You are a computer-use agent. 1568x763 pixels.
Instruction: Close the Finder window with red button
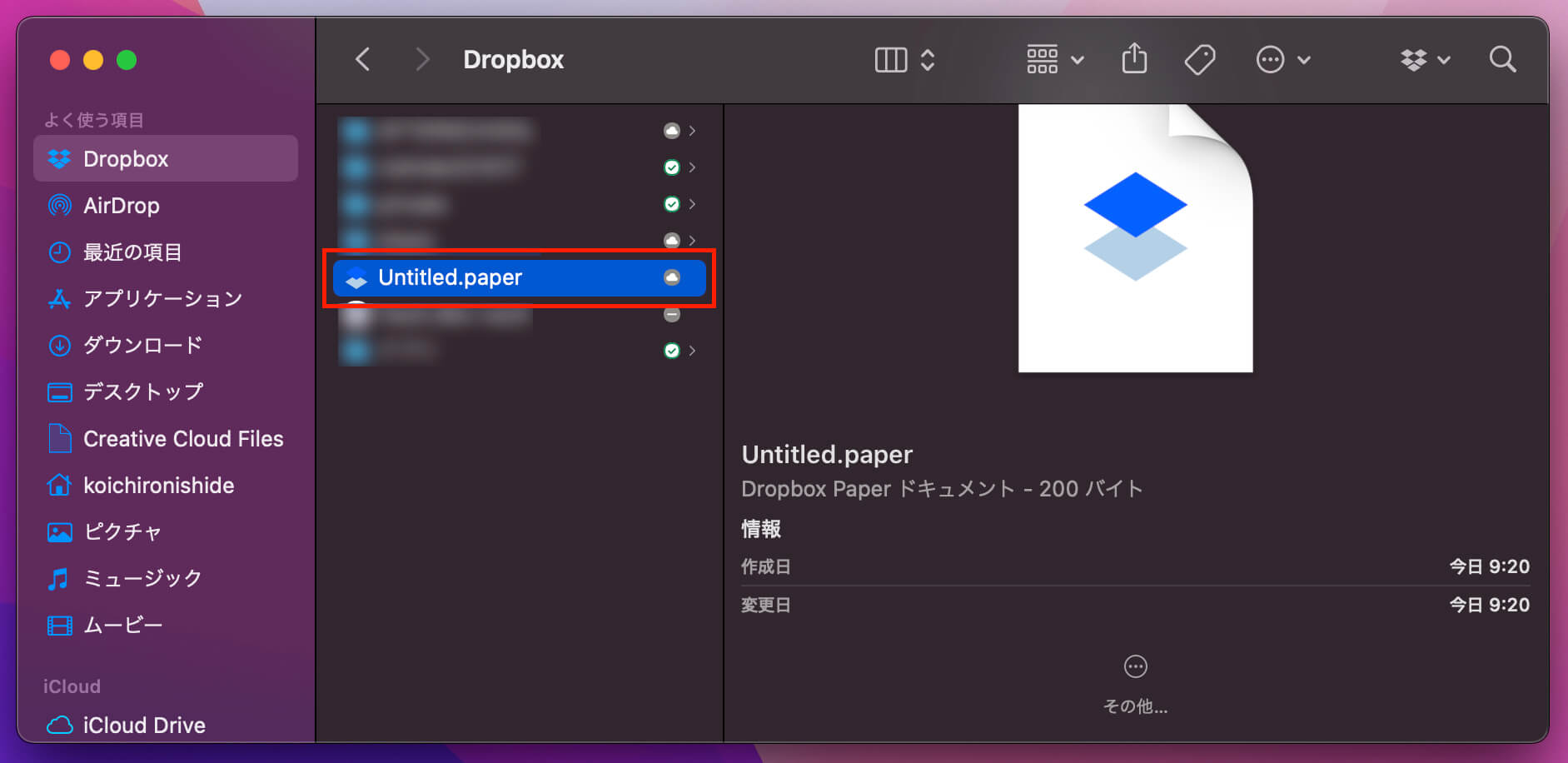pyautogui.click(x=60, y=60)
